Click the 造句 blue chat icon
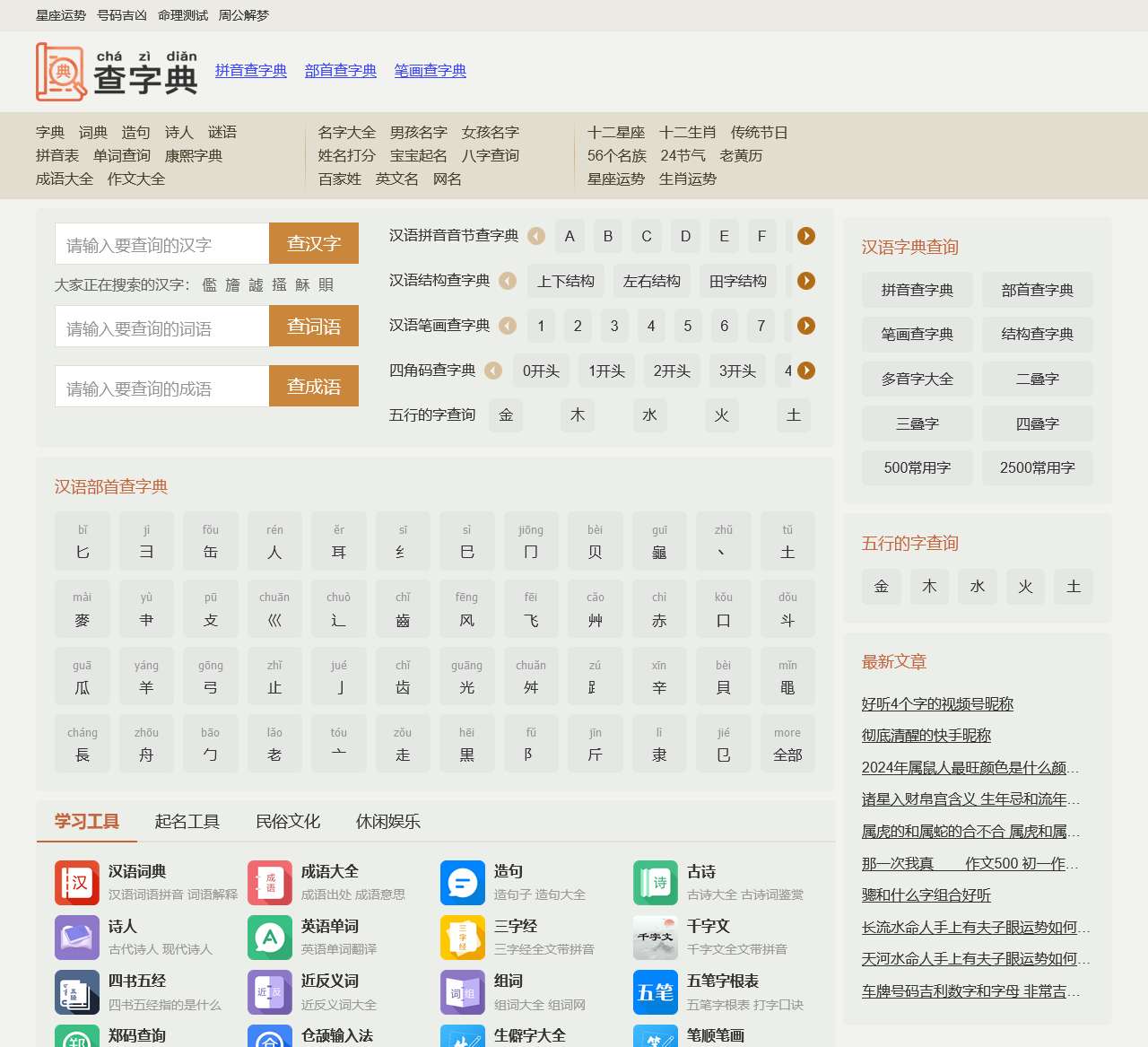Image resolution: width=1148 pixels, height=1047 pixels. (x=463, y=883)
